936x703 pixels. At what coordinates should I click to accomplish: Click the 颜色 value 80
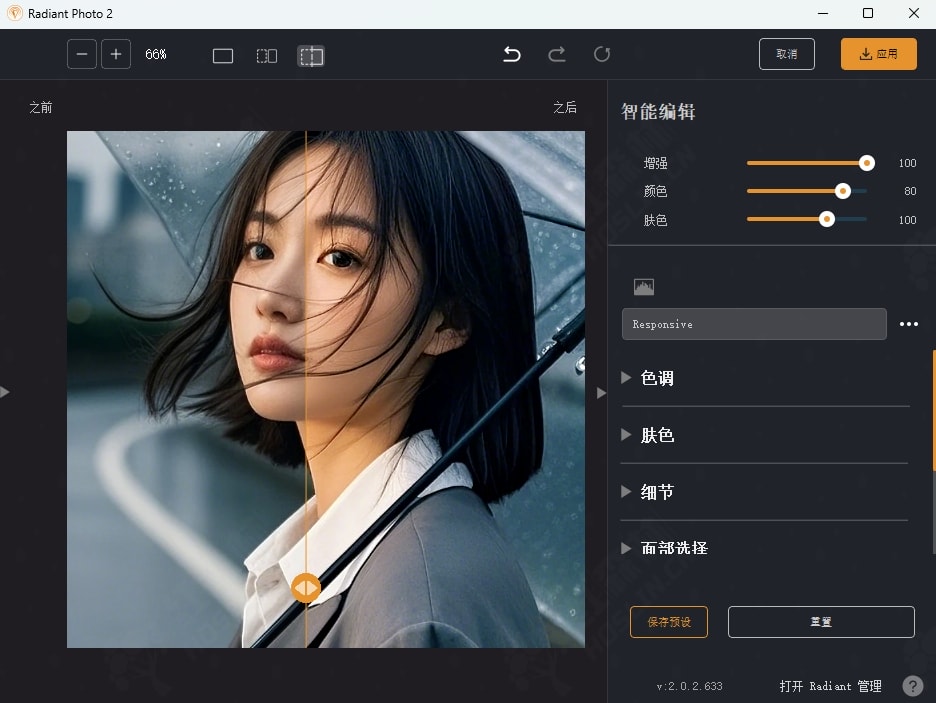910,191
